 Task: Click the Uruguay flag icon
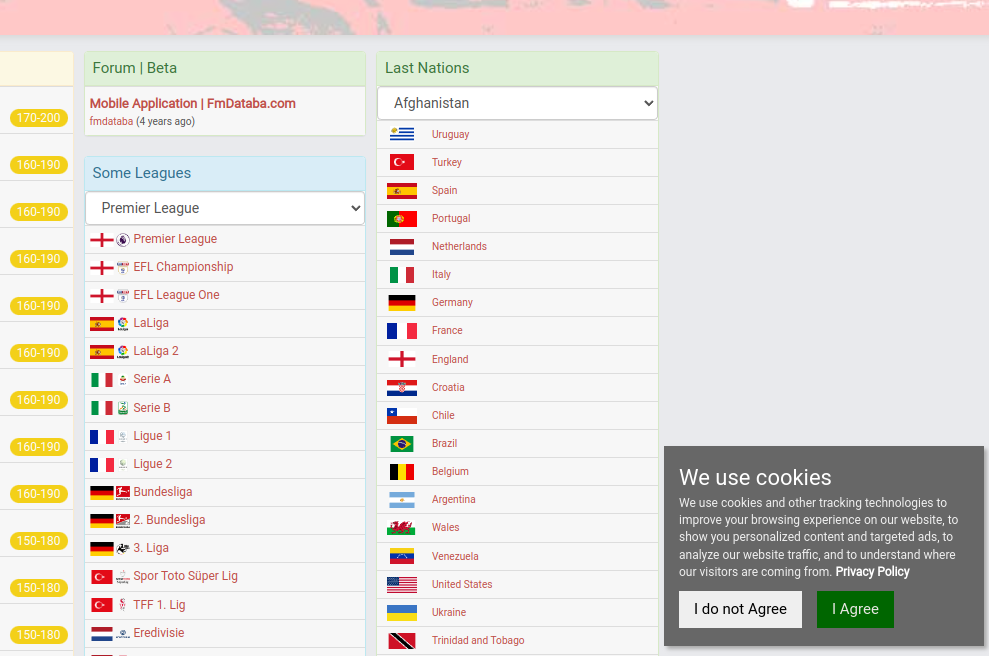point(402,134)
